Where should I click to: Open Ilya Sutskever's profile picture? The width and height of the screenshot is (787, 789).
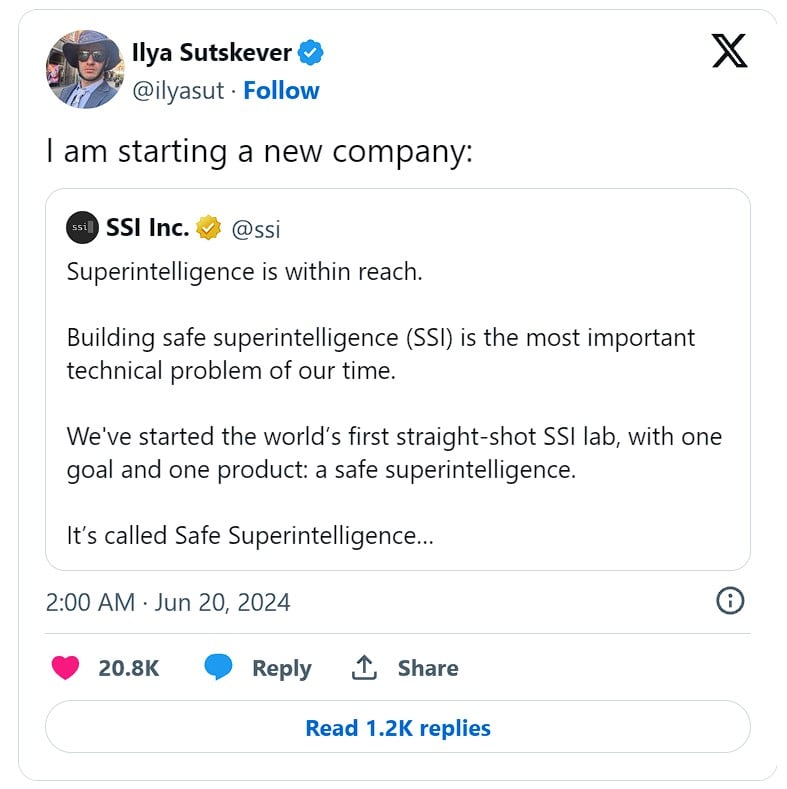pyautogui.click(x=85, y=69)
